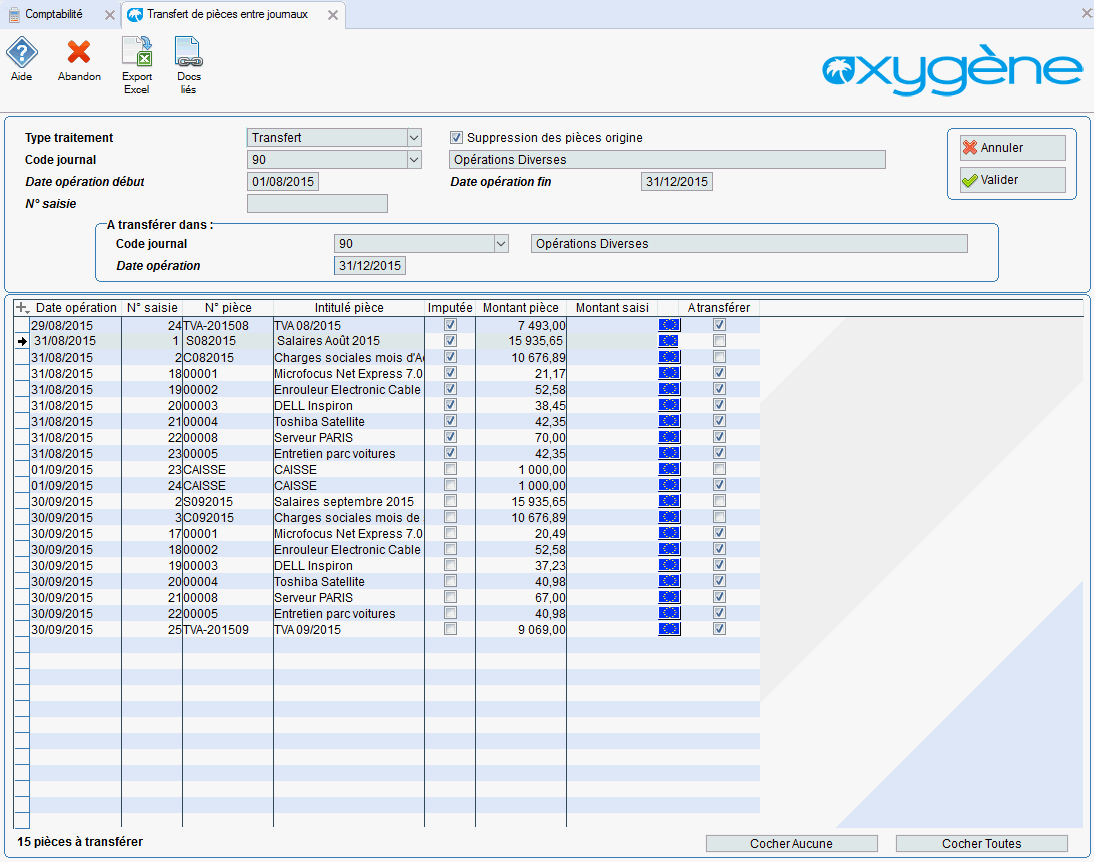Select cell 'Microfocus Net Express 7.0' 21,17 row

(349, 373)
